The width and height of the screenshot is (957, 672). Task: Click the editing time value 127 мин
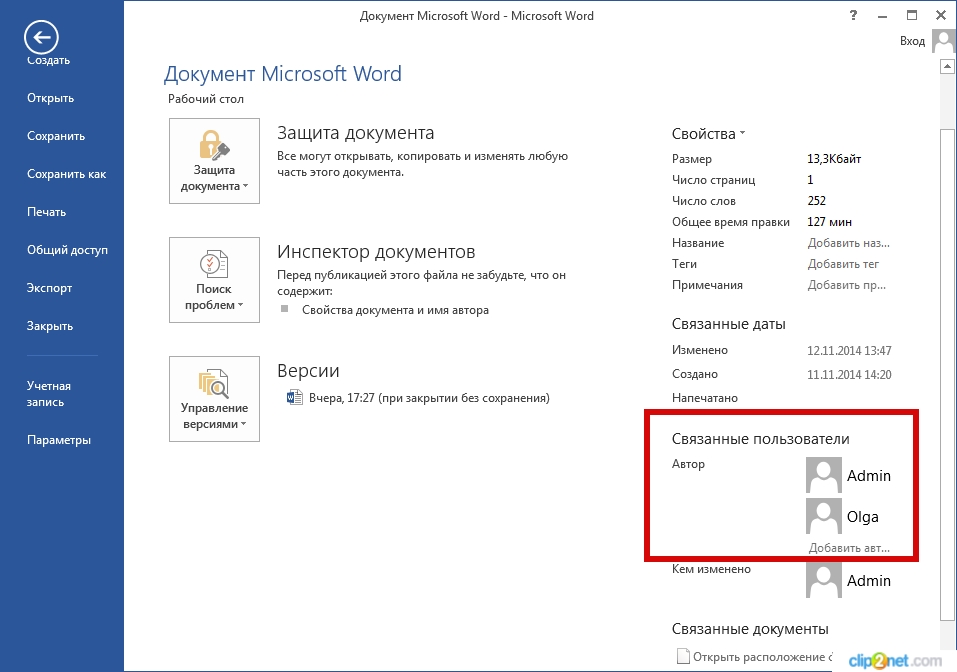click(x=829, y=222)
